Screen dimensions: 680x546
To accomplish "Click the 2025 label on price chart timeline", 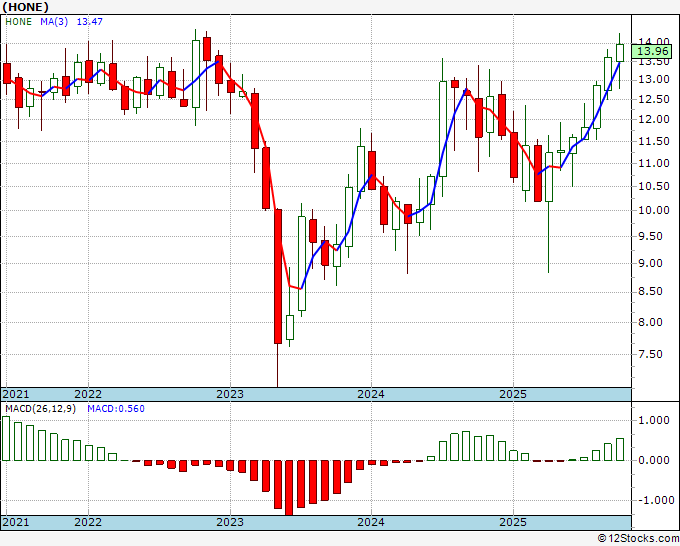I will pos(513,394).
